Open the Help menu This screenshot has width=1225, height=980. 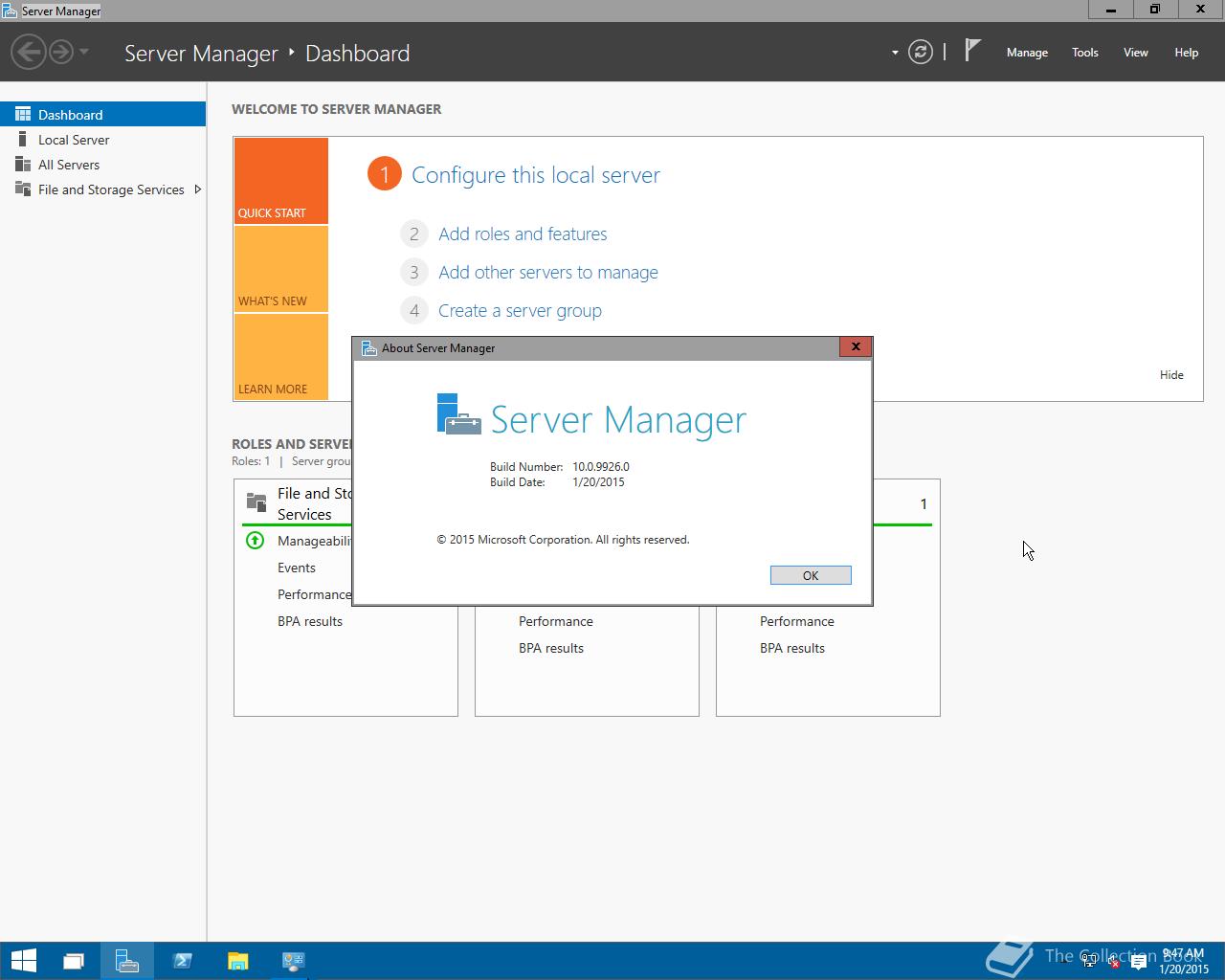[1187, 53]
